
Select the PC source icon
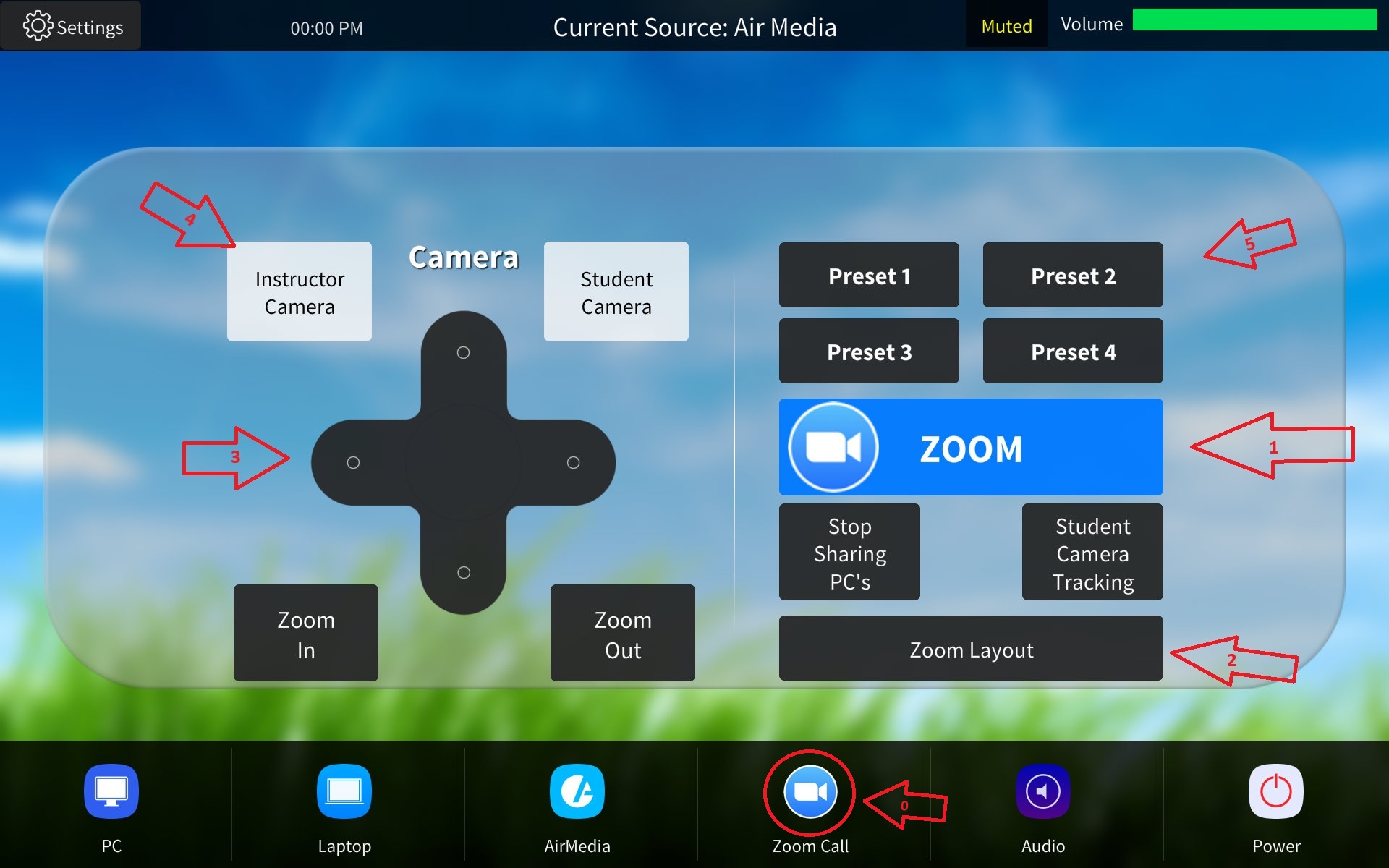pyautogui.click(x=111, y=791)
